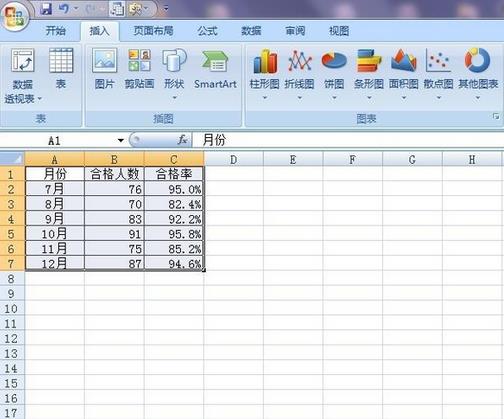504x419 pixels.
Task: Expand the column chart dropdown arrow
Action: pyautogui.click(x=265, y=98)
